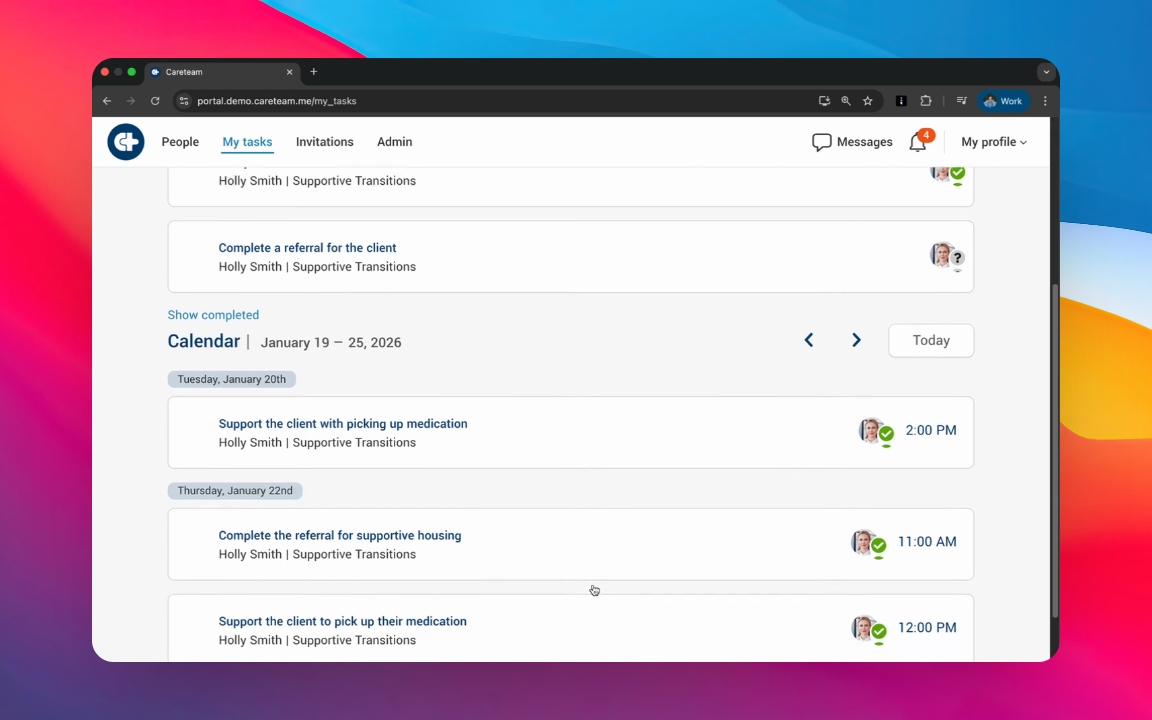1152x720 pixels.
Task: Click the 'Tuesday, January 20th' date label
Action: 231,379
